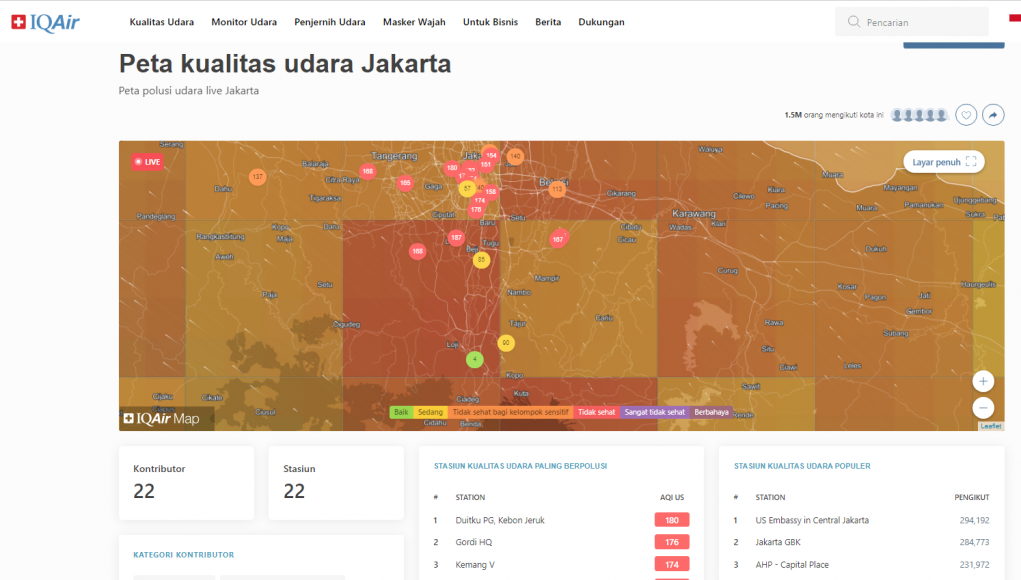Zoom in the map with plus button
Viewport: 1021px width, 580px height.
pos(983,381)
